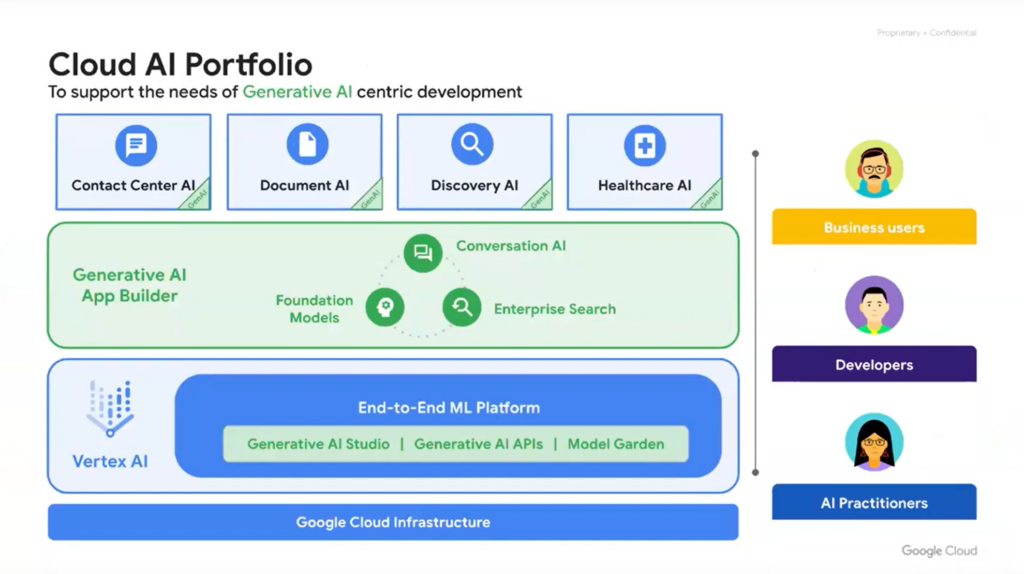Click the Cloud AI Portfolio title
Viewport: 1024px width, 574px height.
click(180, 65)
